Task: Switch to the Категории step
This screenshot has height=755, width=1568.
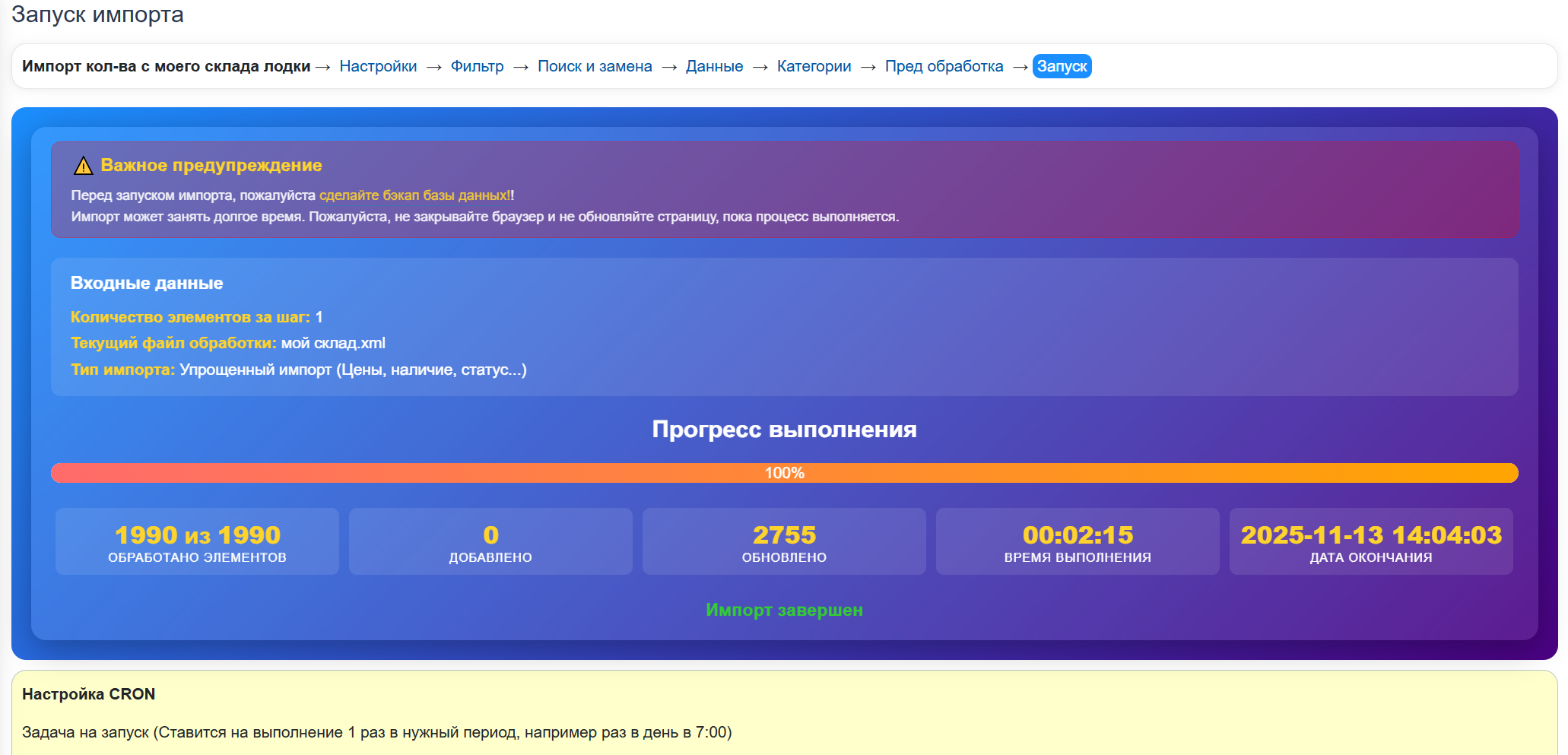Action: pyautogui.click(x=814, y=66)
